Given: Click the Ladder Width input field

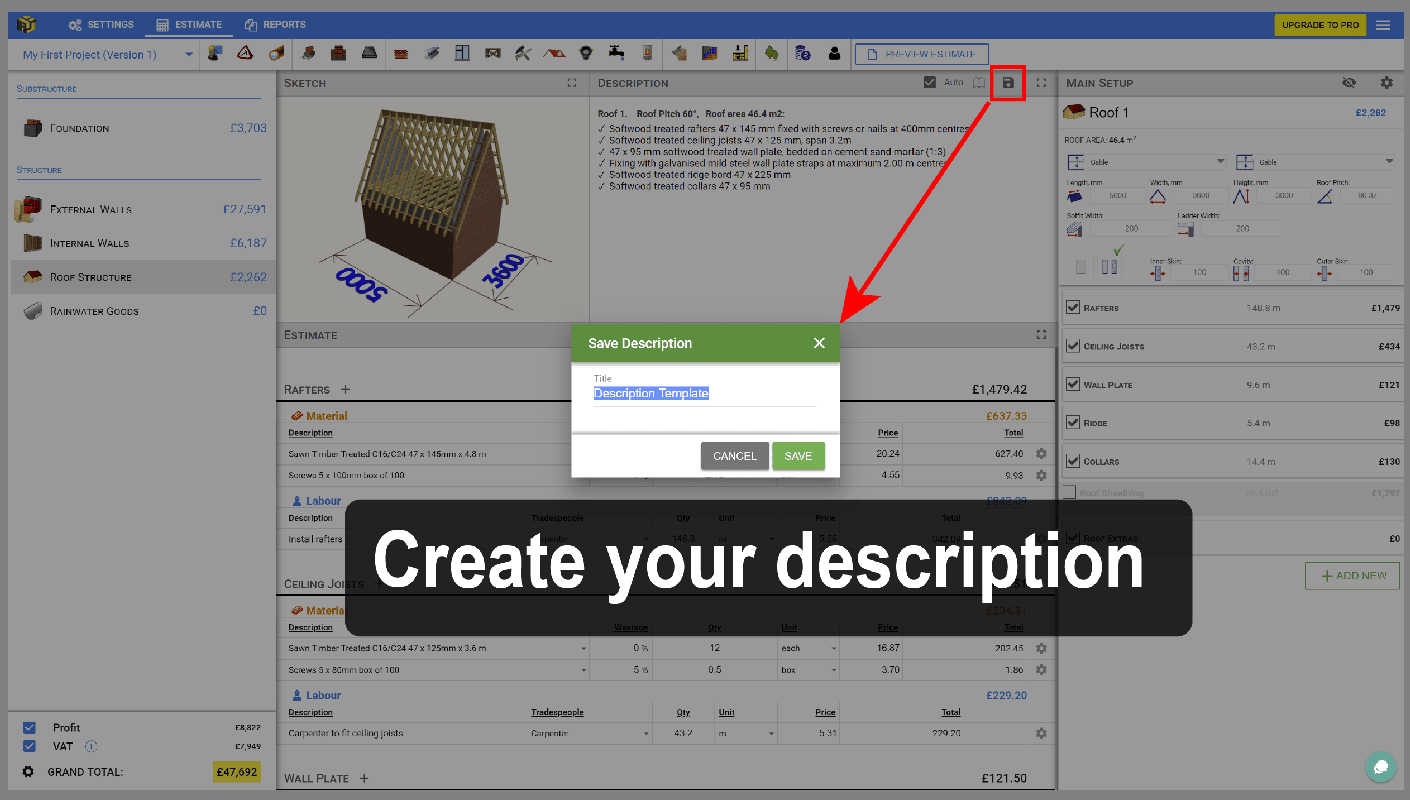Looking at the screenshot, I should point(1242,229).
